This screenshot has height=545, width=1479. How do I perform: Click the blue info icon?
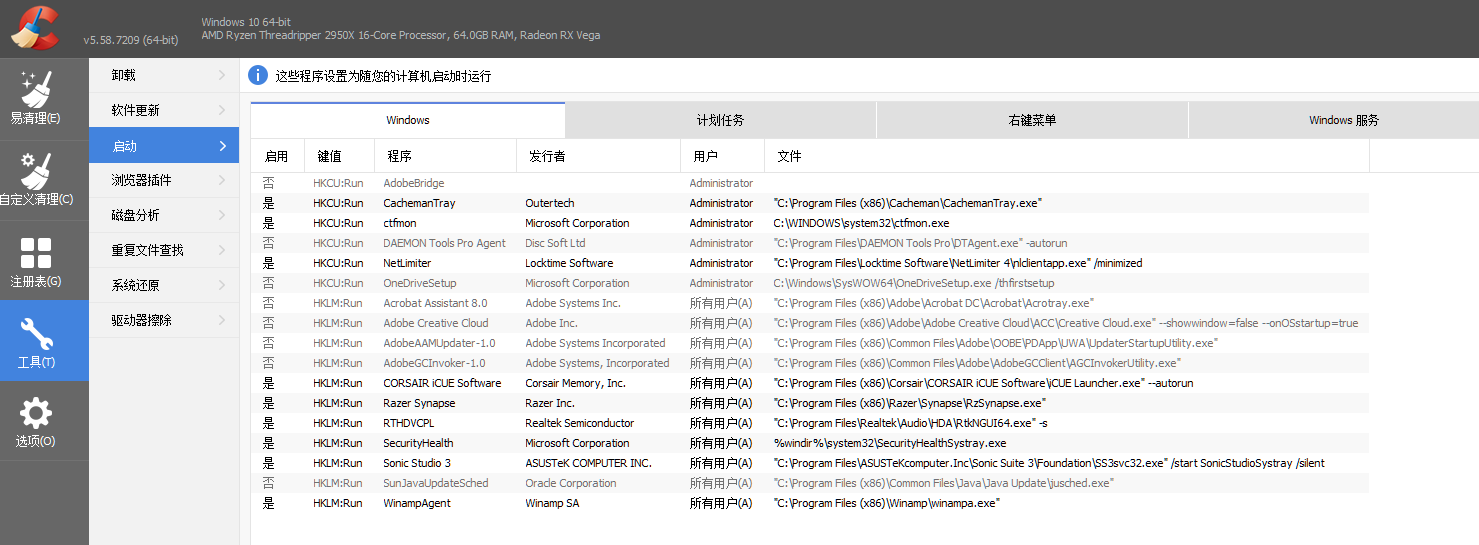(258, 75)
